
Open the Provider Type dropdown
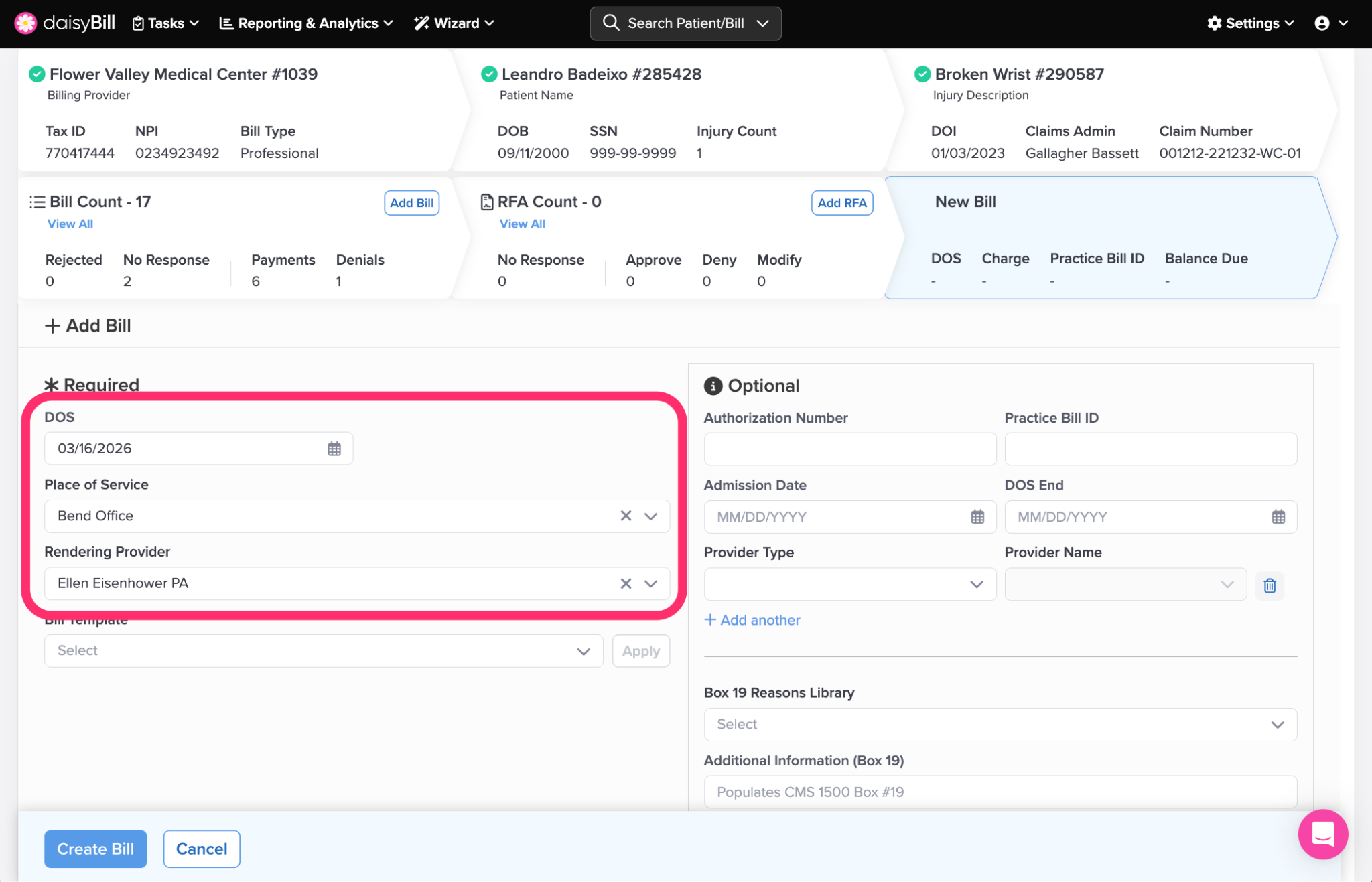click(x=849, y=585)
